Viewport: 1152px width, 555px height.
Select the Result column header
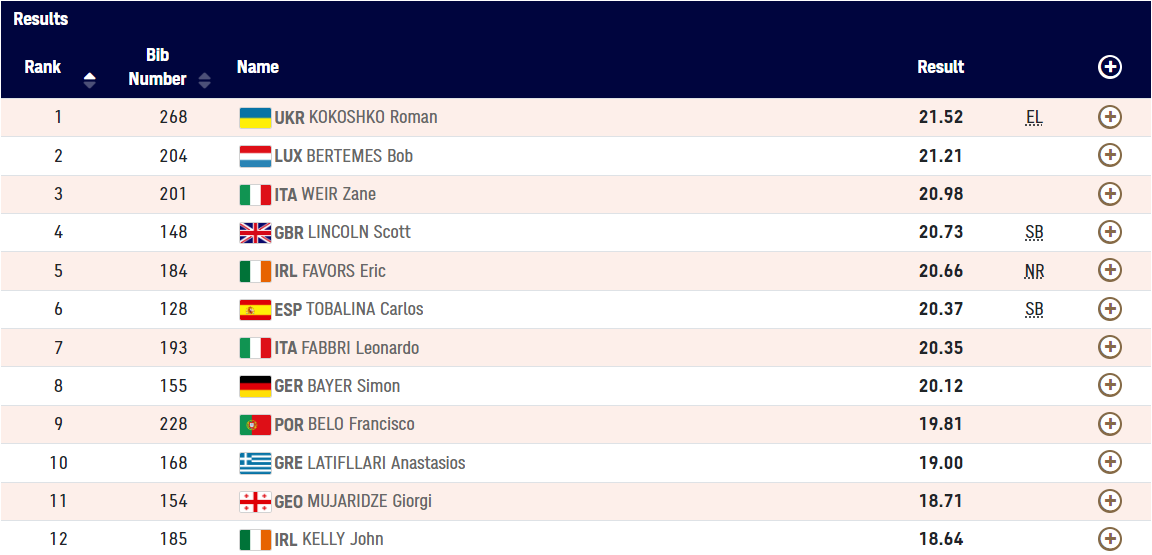tap(940, 67)
